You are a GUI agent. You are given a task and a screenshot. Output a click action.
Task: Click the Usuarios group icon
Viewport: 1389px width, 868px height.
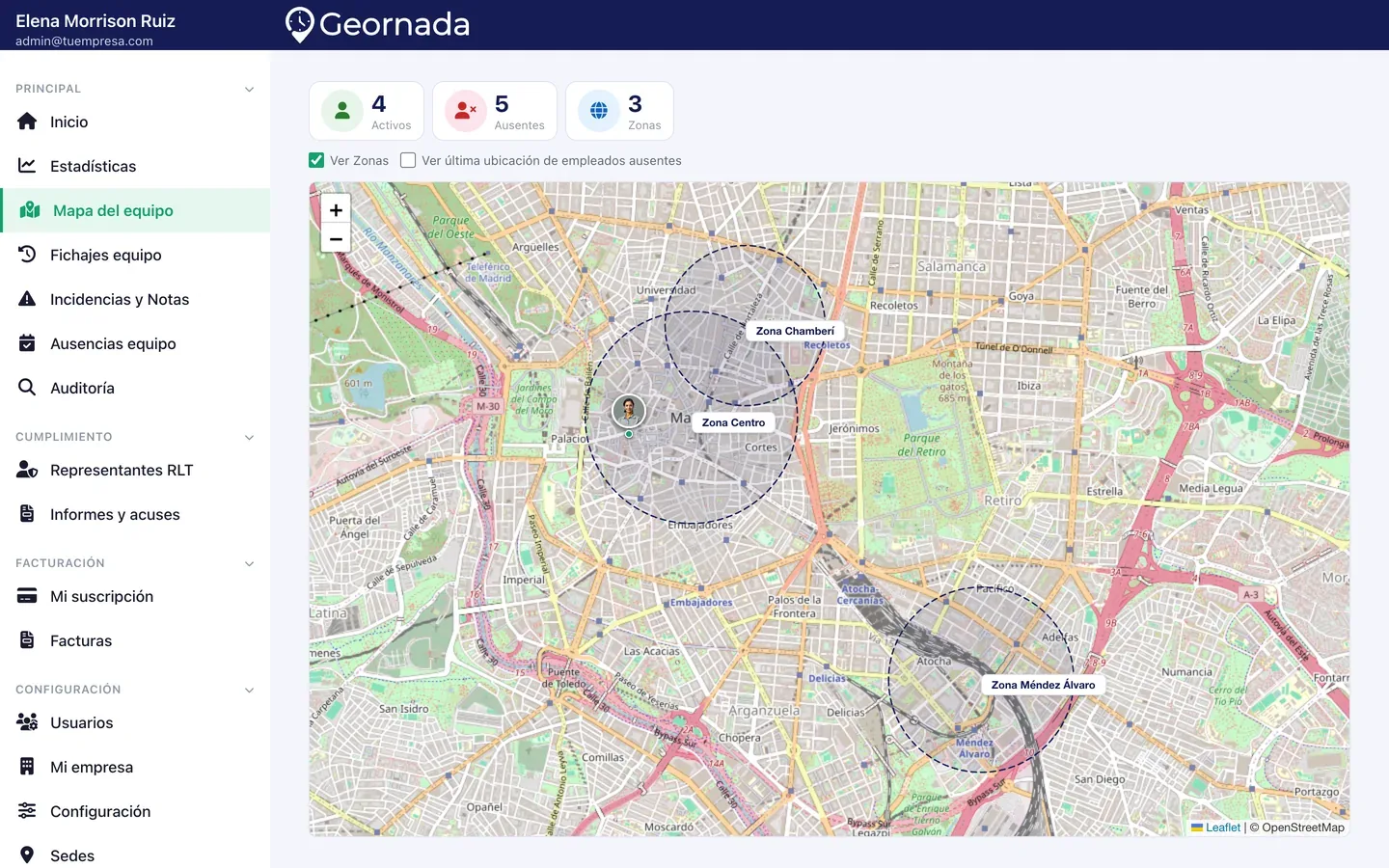[27, 722]
